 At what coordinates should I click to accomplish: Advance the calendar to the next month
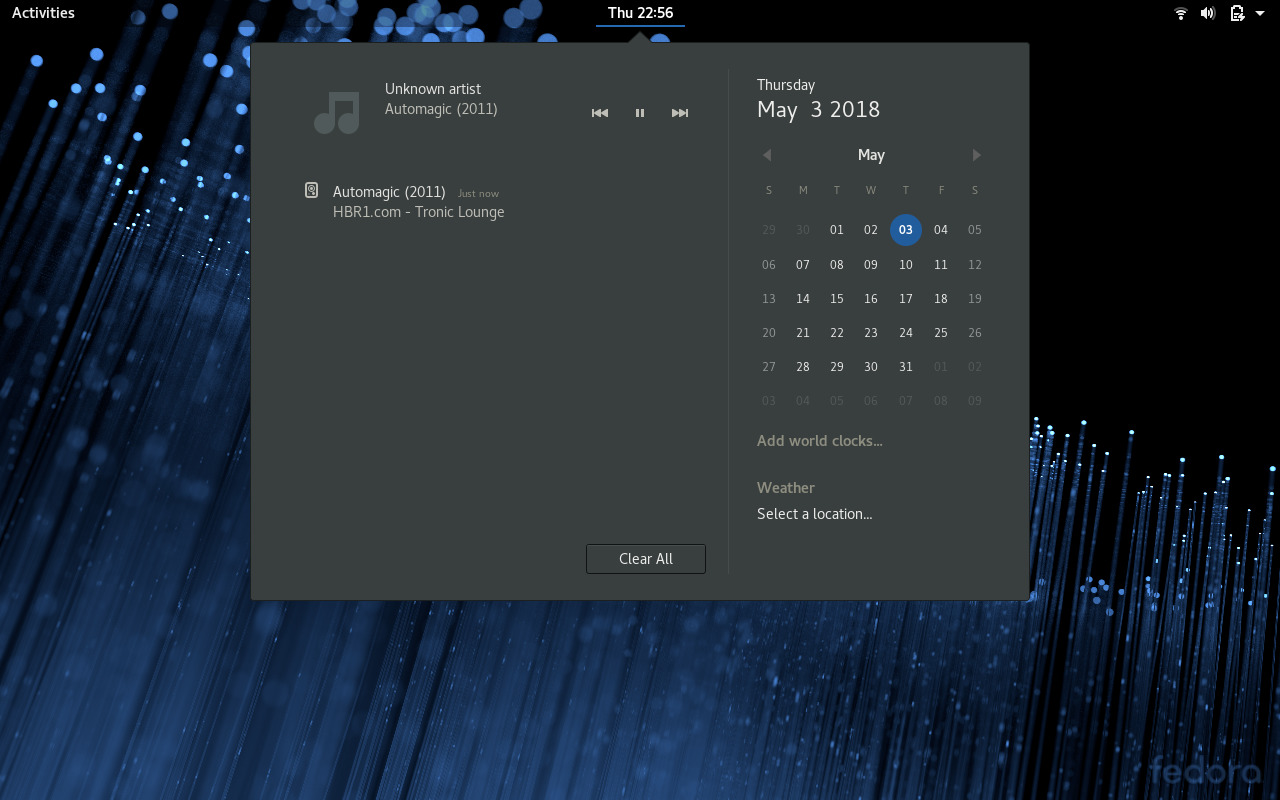tap(976, 155)
